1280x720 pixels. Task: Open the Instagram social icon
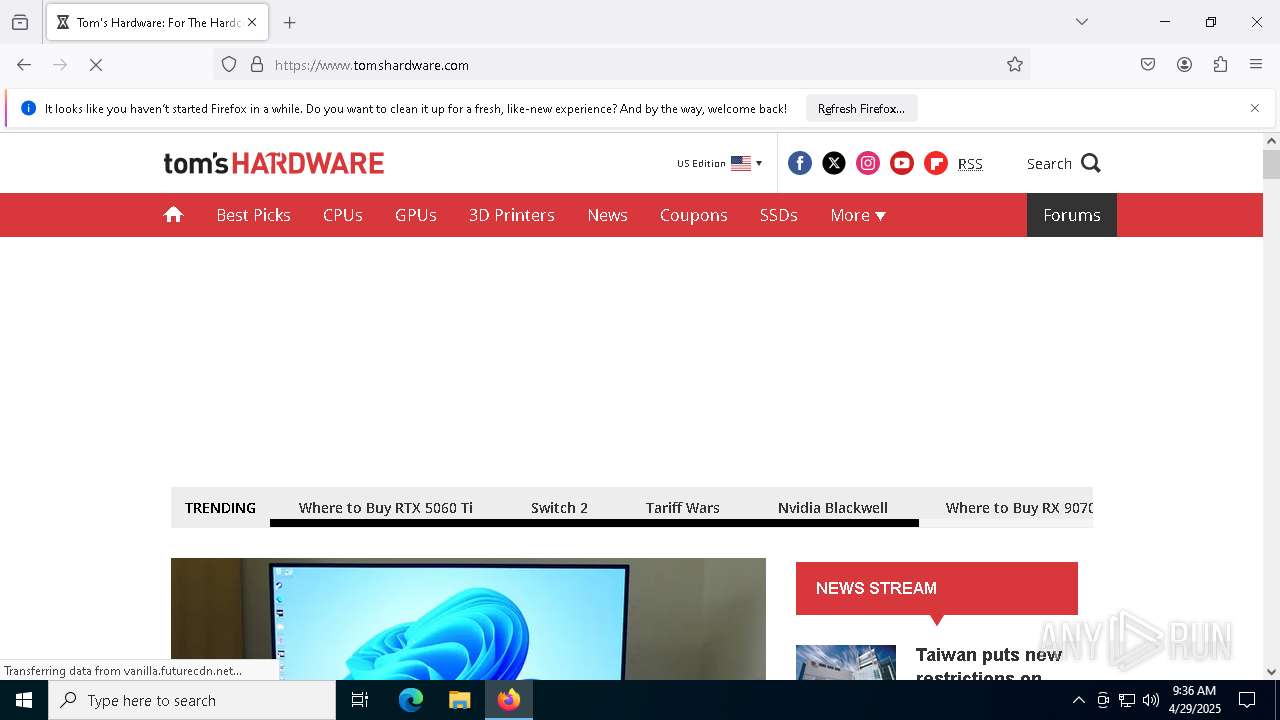(868, 163)
